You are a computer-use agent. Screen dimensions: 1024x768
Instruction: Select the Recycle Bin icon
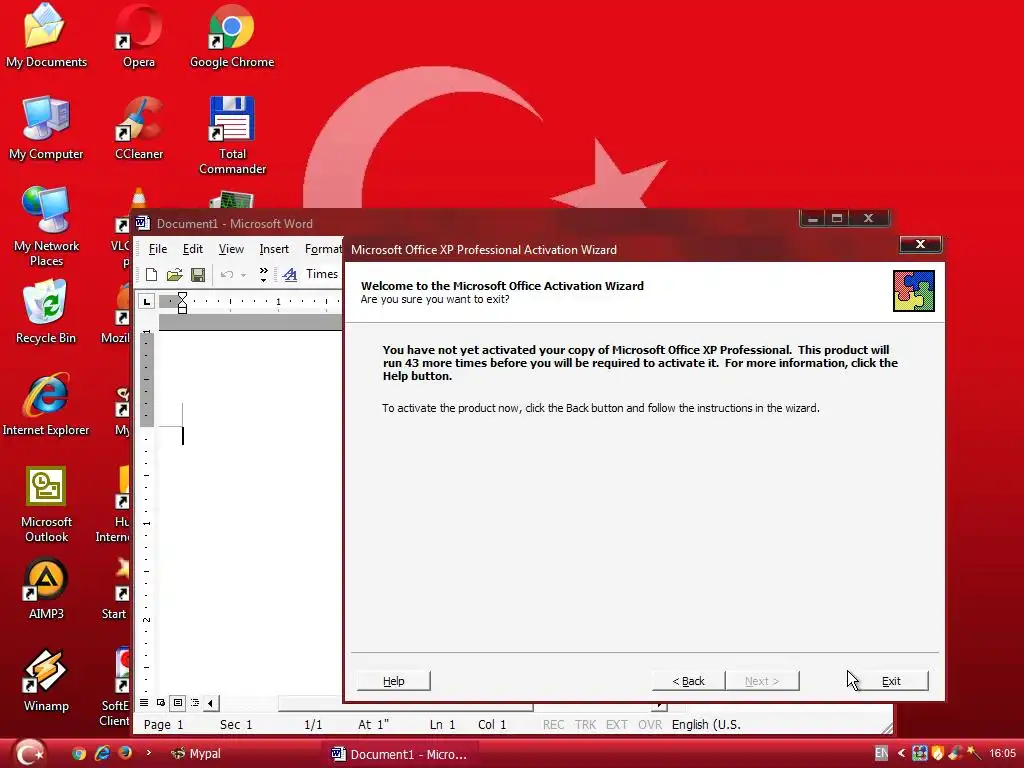46,312
